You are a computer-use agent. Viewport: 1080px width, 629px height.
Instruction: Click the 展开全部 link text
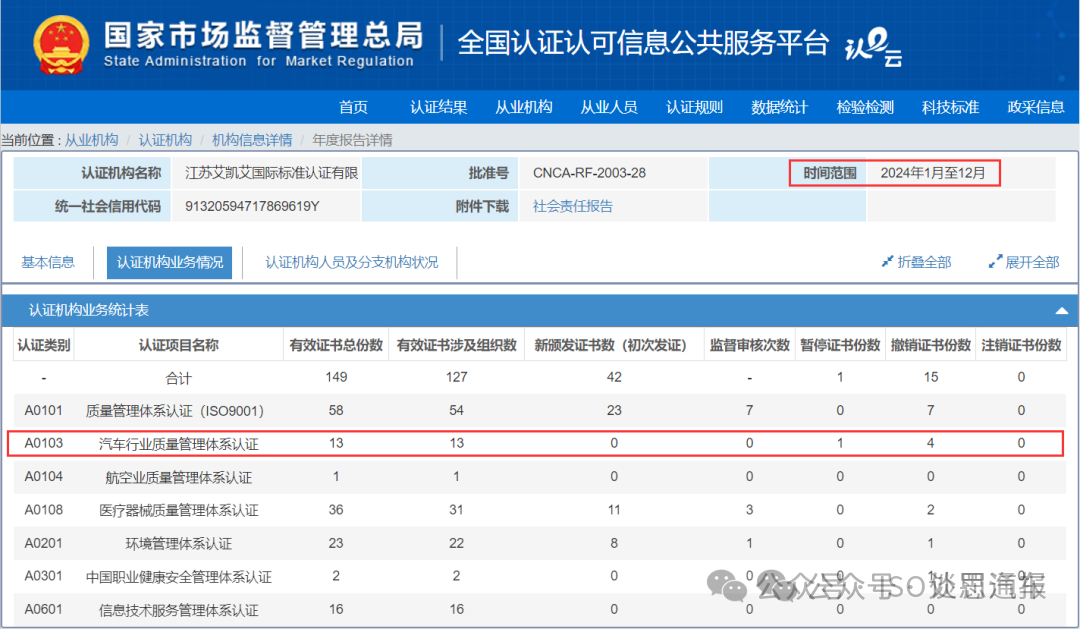[1032, 262]
